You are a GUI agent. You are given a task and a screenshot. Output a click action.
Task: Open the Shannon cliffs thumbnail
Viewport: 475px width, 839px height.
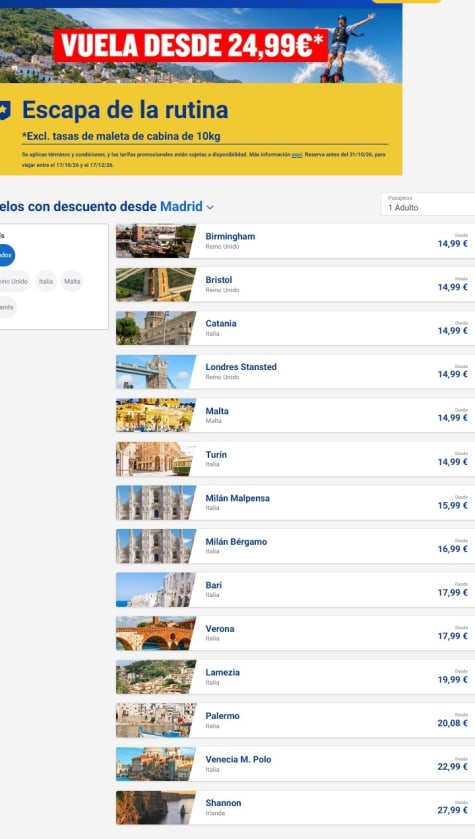156,808
